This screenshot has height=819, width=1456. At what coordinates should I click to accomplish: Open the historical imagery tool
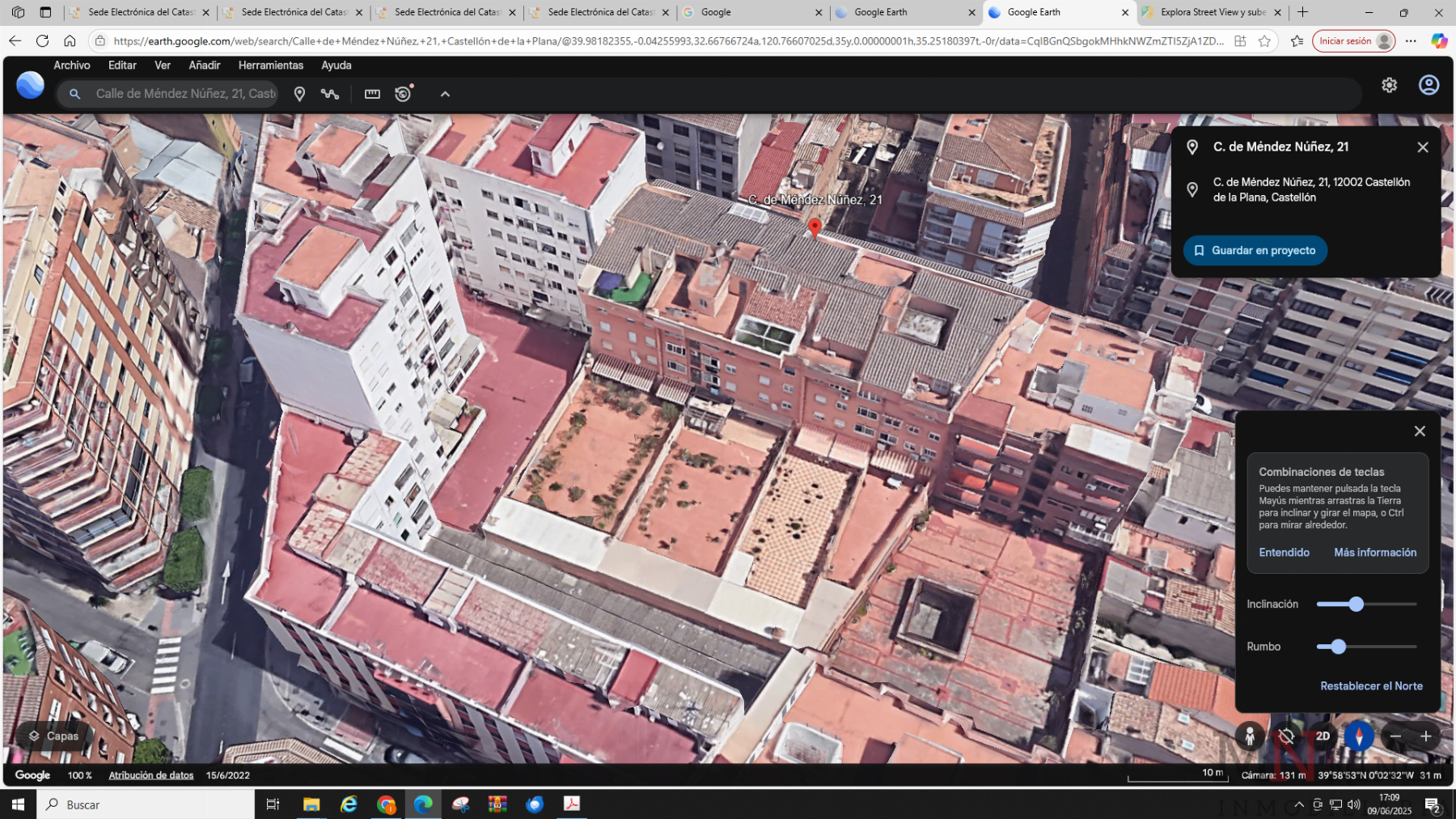tap(403, 94)
